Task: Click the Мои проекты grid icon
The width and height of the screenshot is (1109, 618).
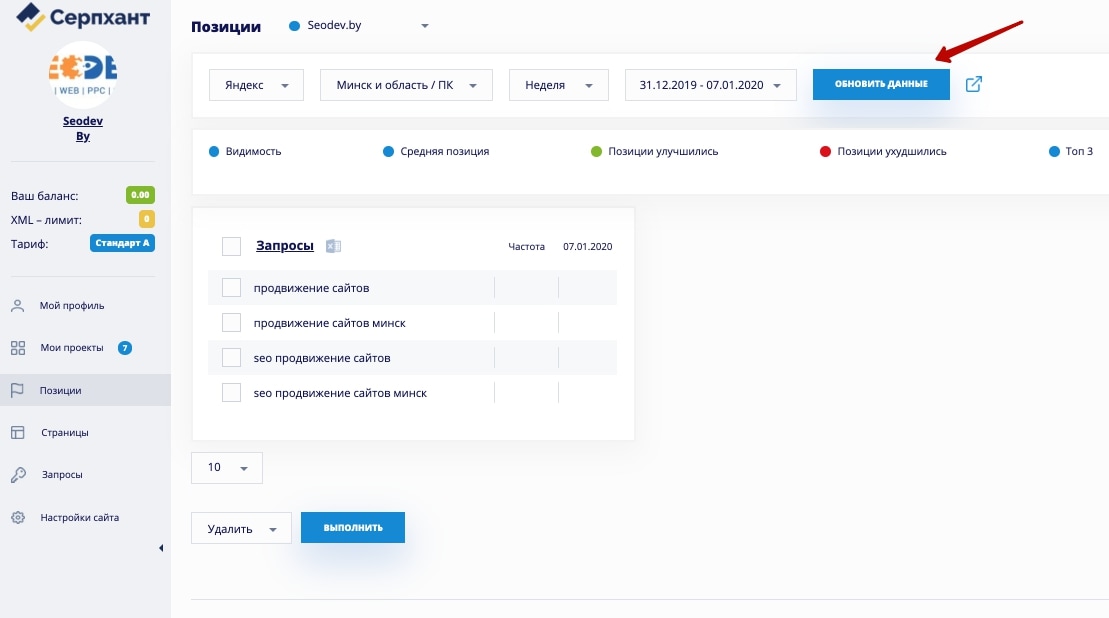Action: coord(18,348)
